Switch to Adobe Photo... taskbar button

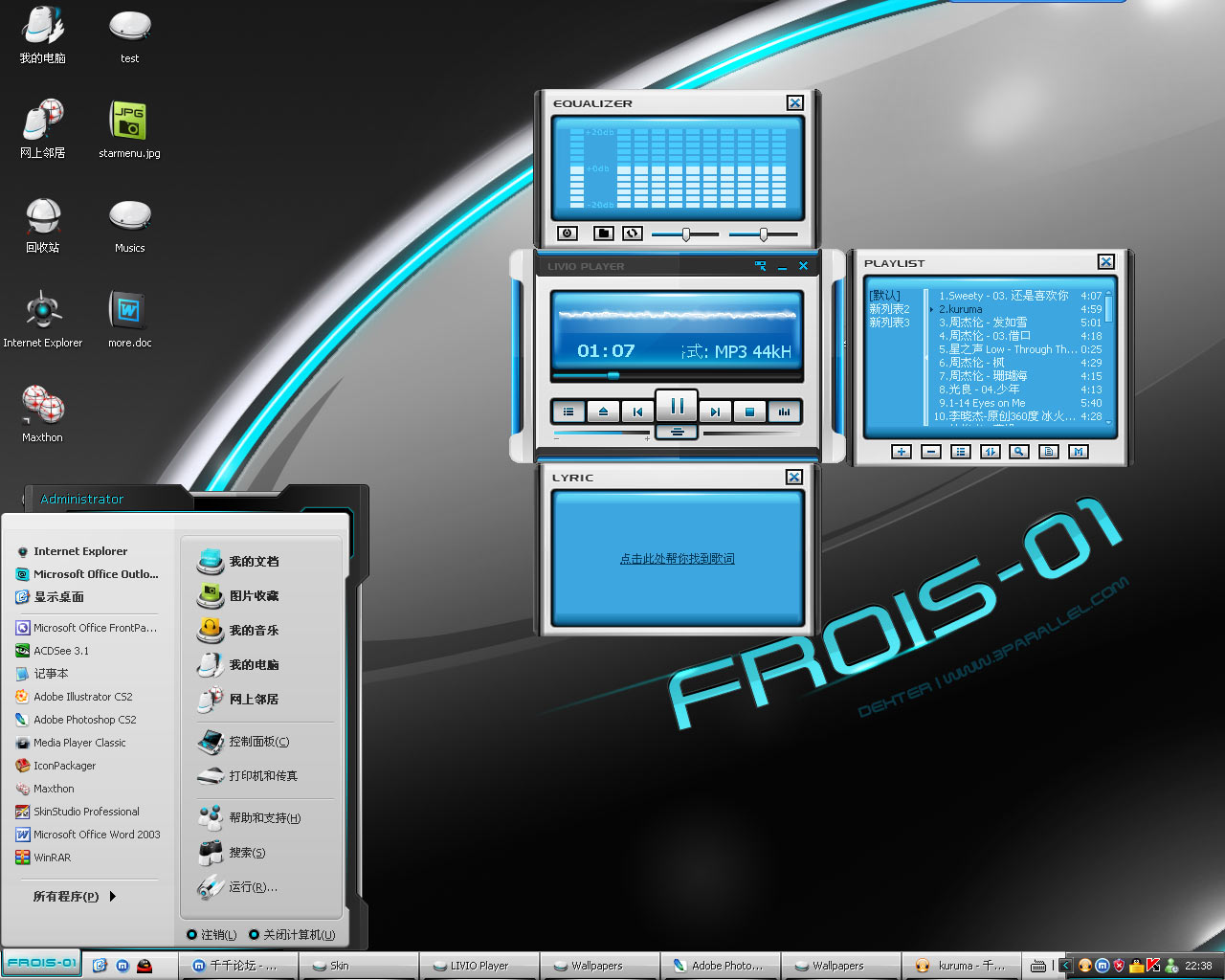coord(720,966)
